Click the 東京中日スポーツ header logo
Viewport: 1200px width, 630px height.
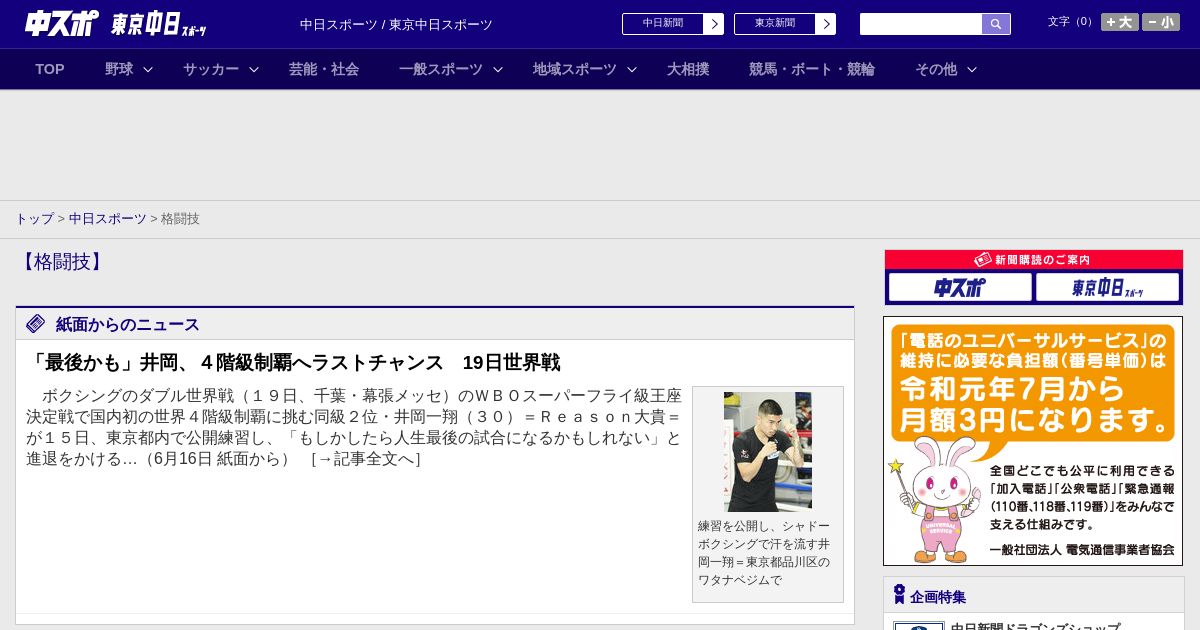pyautogui.click(x=159, y=24)
